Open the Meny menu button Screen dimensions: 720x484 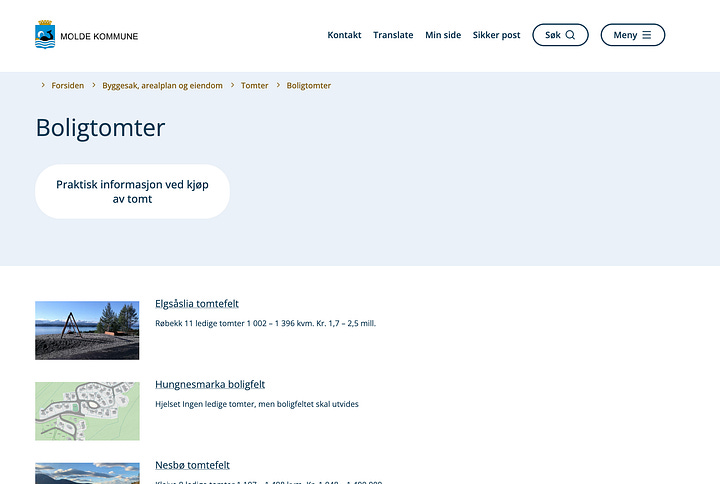click(632, 35)
